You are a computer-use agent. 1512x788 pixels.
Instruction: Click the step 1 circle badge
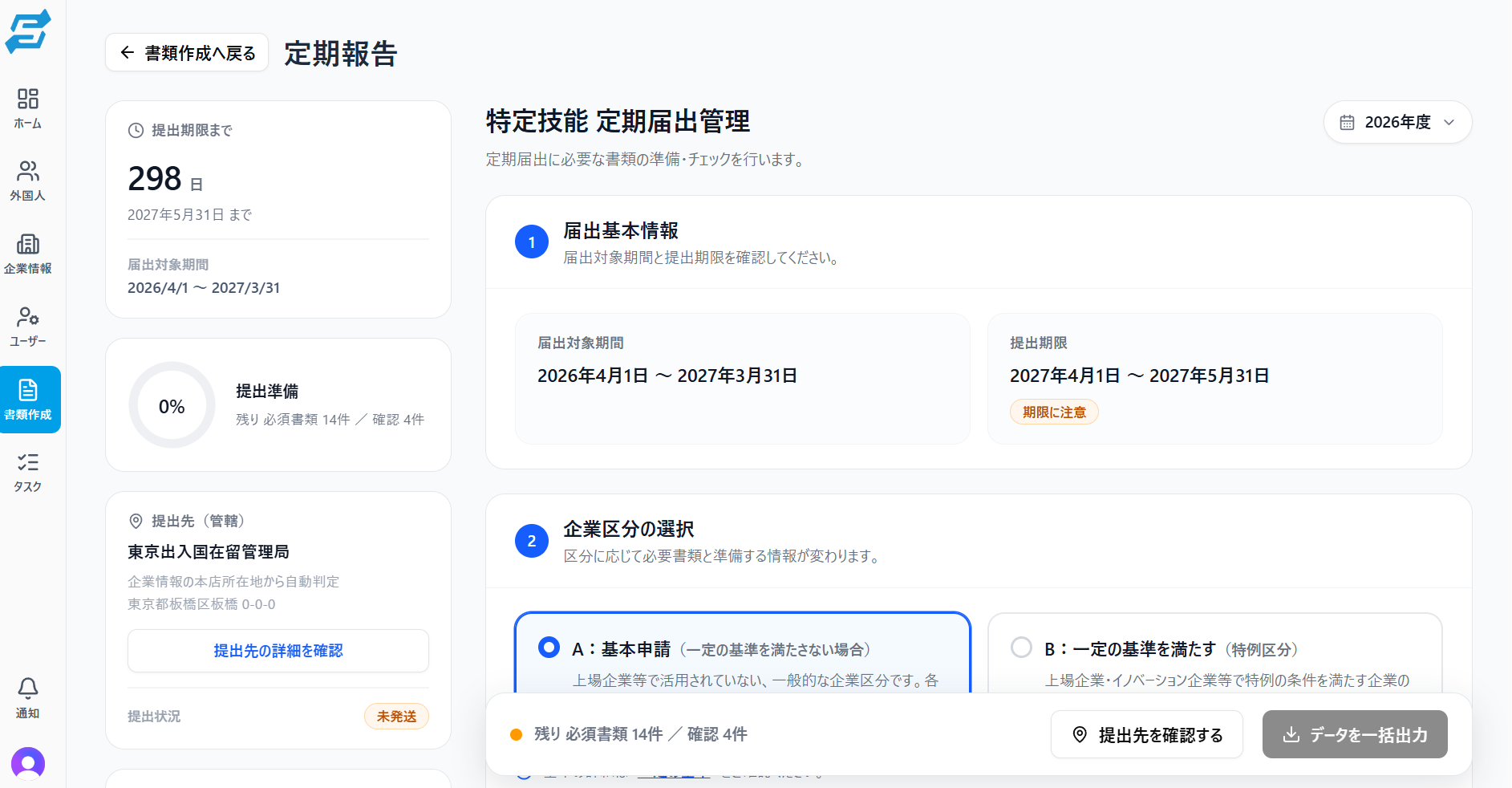[x=532, y=242]
